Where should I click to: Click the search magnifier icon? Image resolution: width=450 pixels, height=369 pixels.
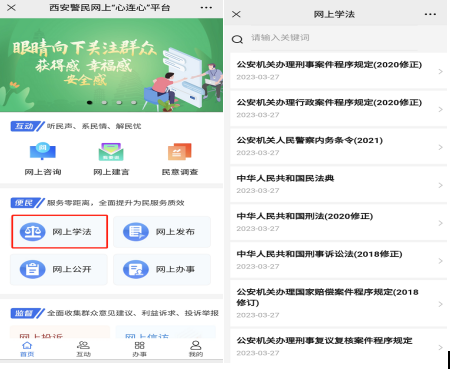click(237, 39)
